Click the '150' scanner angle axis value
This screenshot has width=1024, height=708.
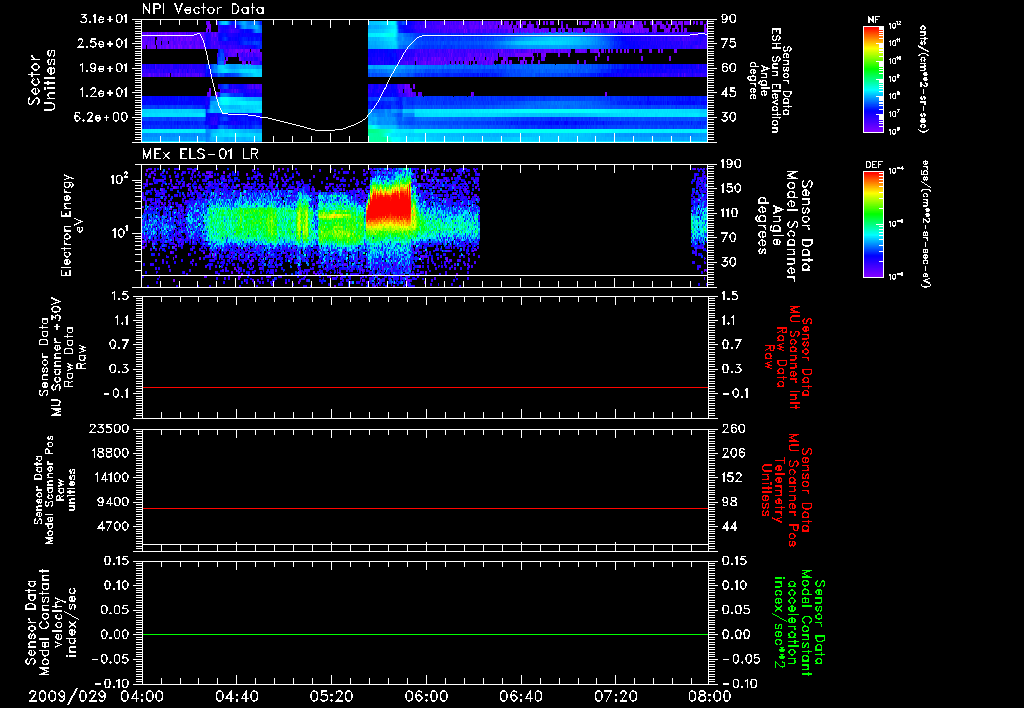pyautogui.click(x=732, y=188)
